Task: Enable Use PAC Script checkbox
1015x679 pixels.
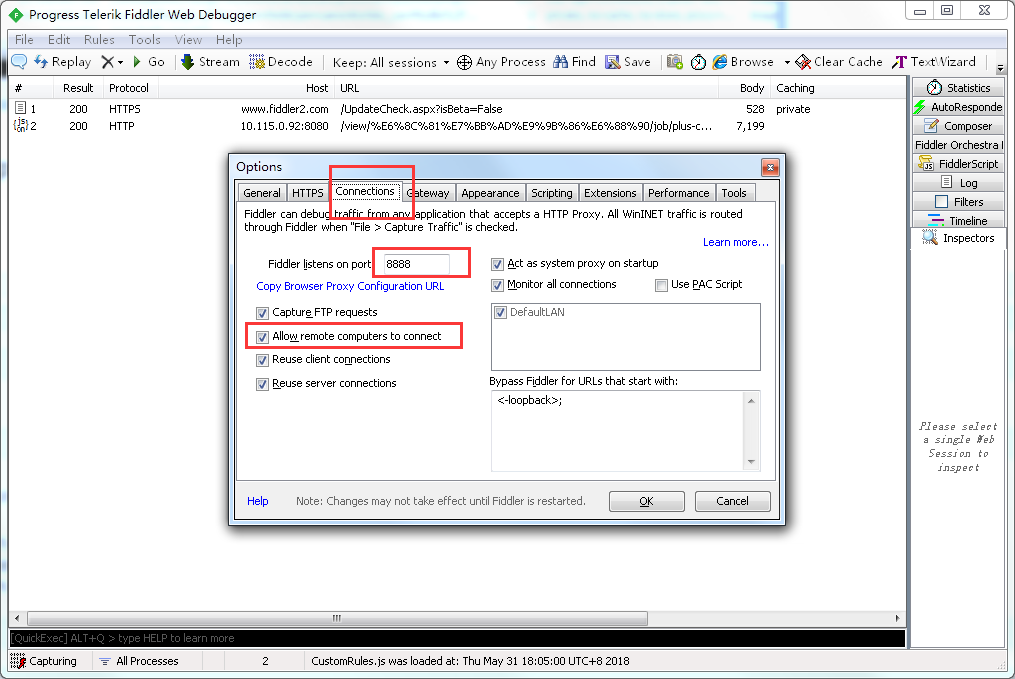Action: click(x=661, y=285)
